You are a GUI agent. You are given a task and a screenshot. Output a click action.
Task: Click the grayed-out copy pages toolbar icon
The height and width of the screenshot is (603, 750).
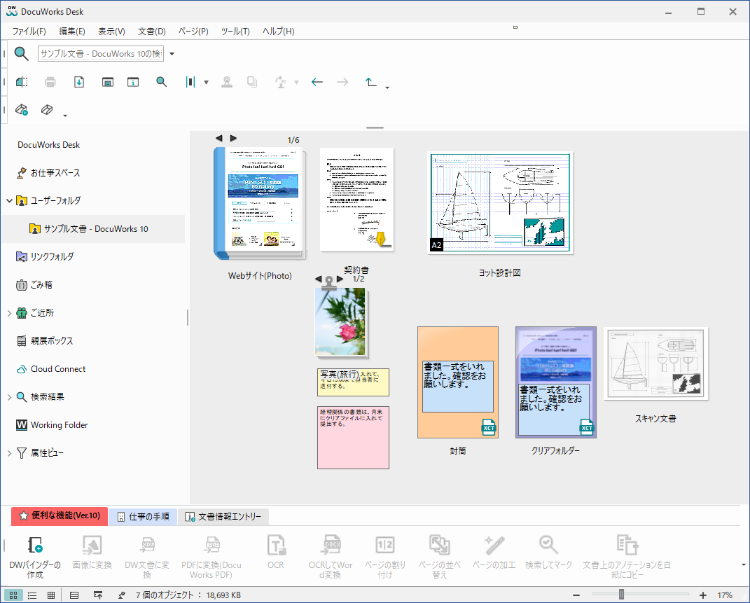(x=252, y=82)
